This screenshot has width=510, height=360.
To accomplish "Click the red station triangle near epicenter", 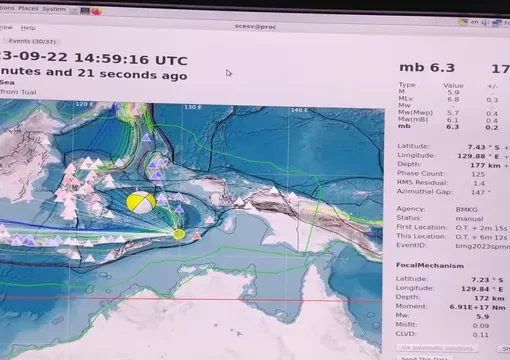I will pos(197,236).
